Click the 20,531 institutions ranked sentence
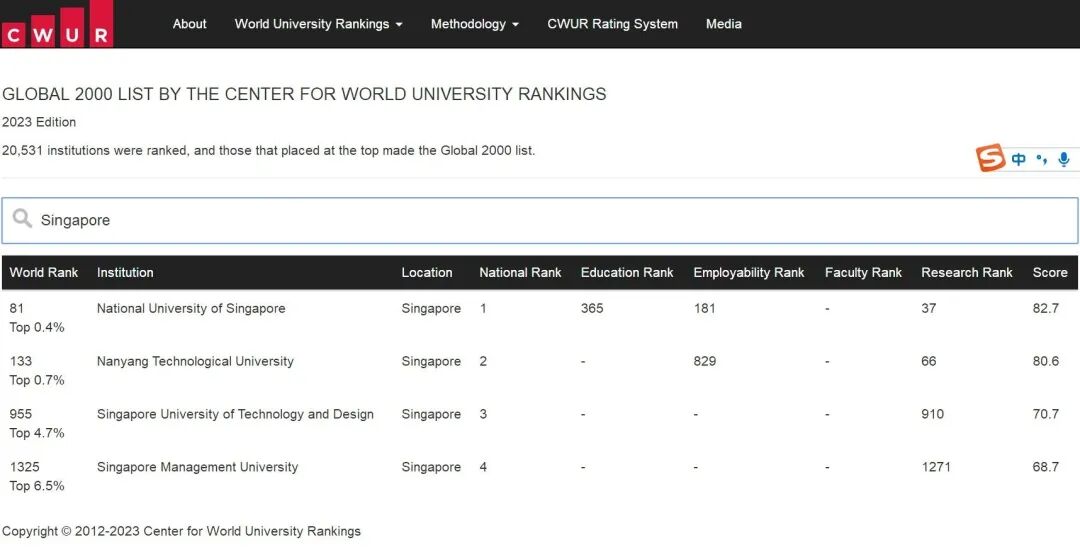Image resolution: width=1080 pixels, height=557 pixels. pos(268,150)
